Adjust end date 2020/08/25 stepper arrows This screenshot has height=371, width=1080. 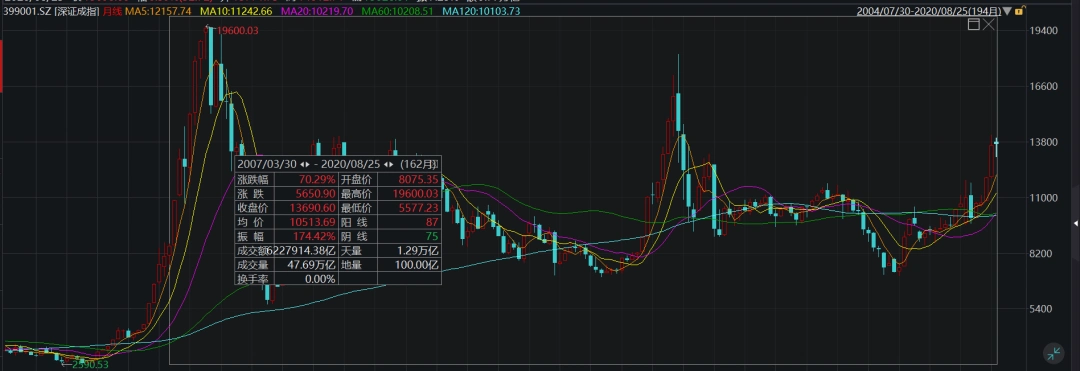tap(388, 165)
